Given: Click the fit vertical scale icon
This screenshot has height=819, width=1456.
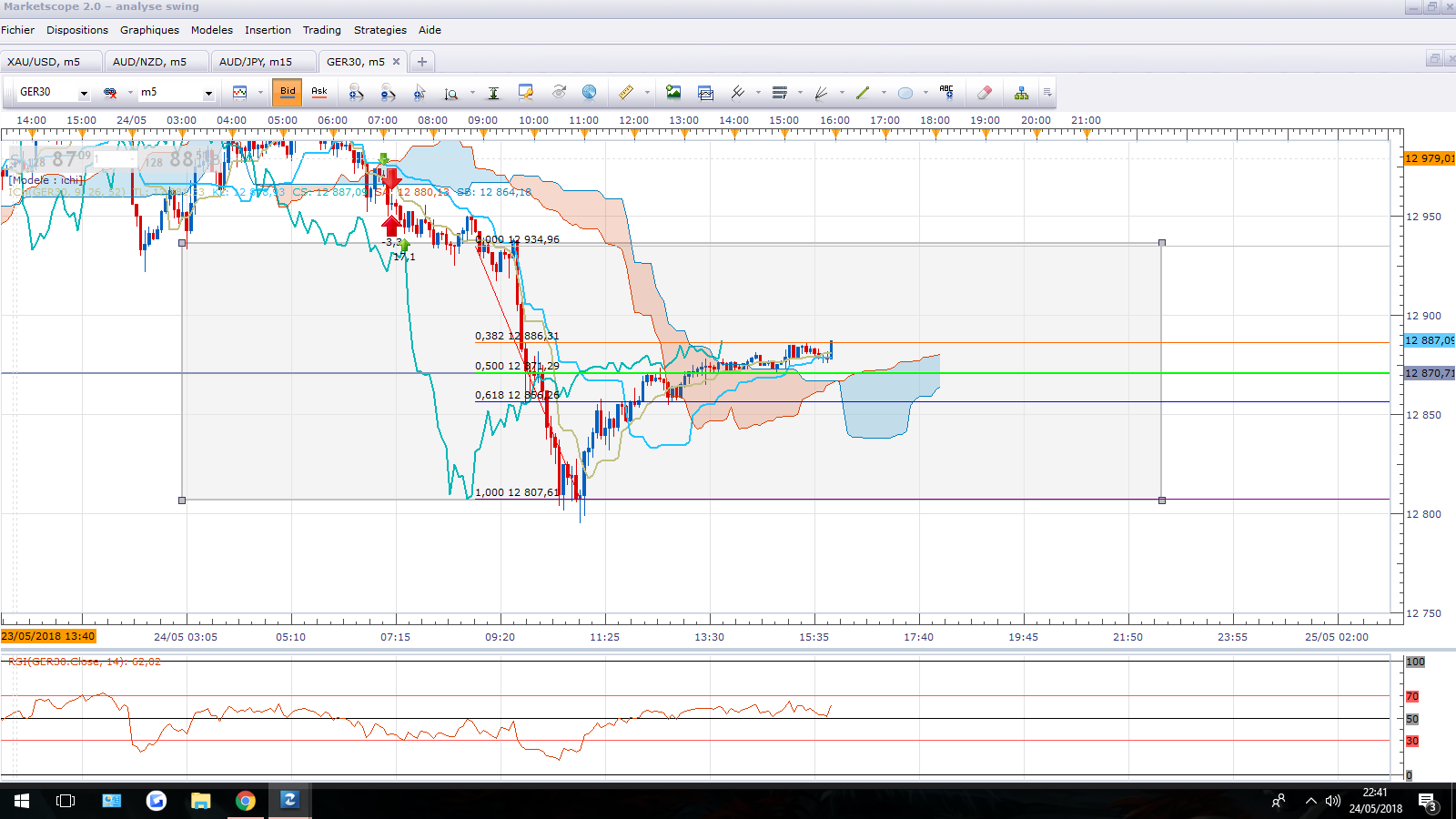Looking at the screenshot, I should point(494,92).
